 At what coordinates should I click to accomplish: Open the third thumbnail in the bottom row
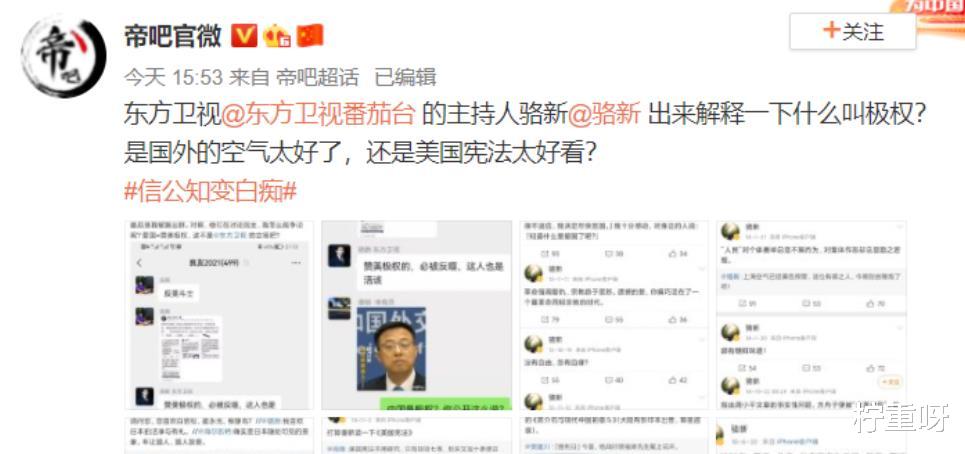pos(614,436)
